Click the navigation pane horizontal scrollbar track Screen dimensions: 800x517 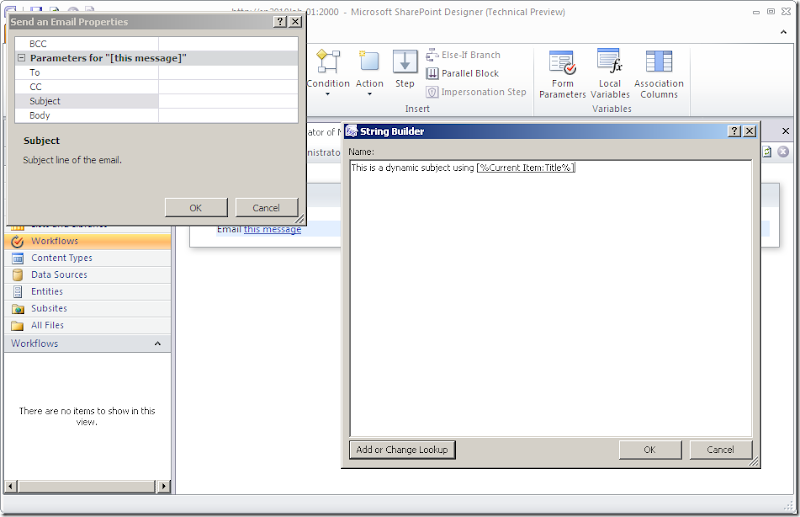pos(87,486)
